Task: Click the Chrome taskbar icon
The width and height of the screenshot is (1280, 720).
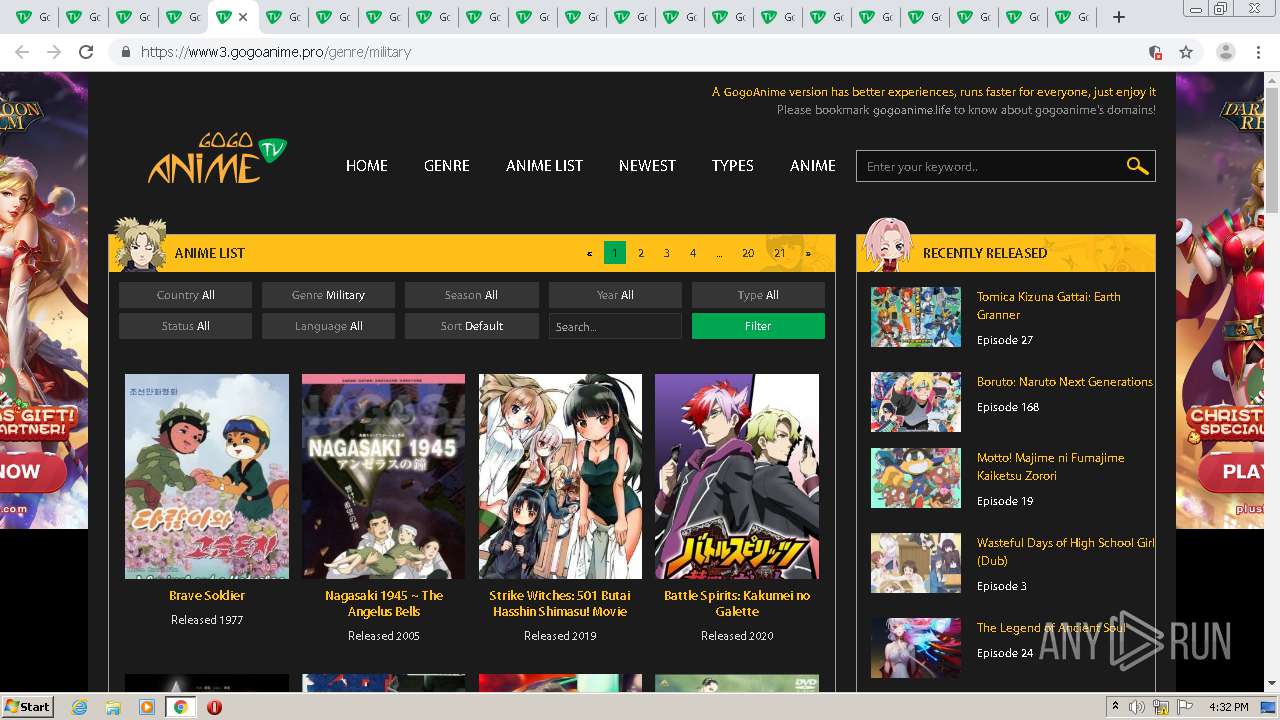Action: point(180,707)
